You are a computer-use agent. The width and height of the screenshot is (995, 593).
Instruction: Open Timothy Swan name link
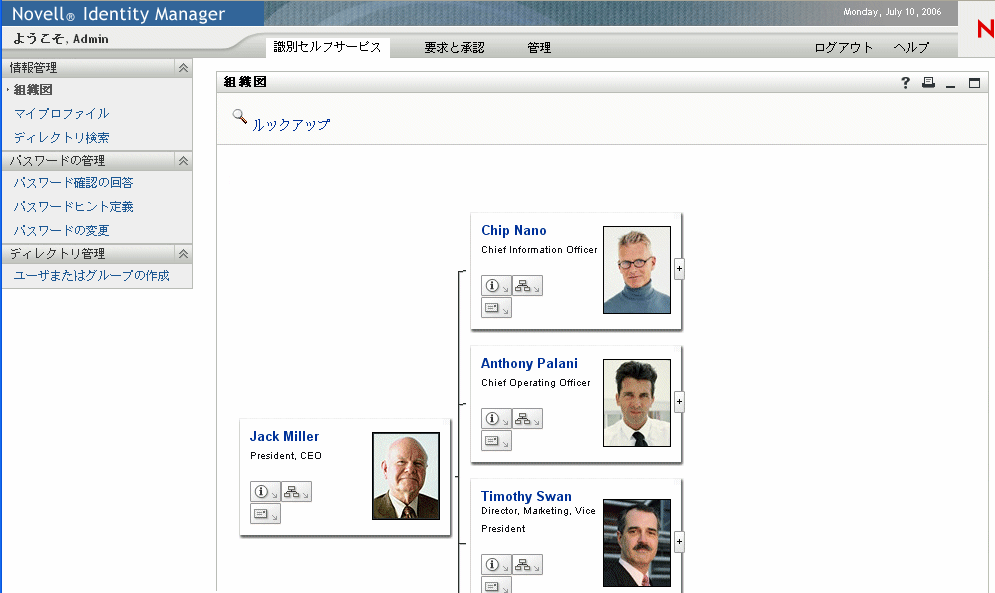(526, 496)
